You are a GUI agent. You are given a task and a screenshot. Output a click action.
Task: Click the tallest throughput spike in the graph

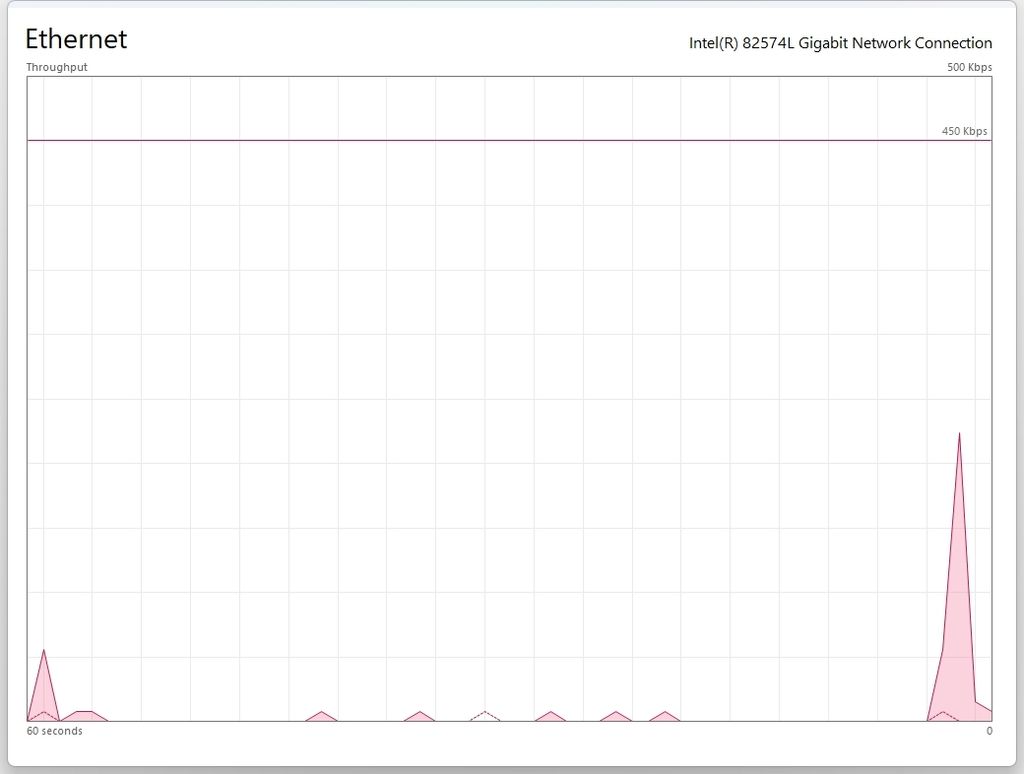click(959, 577)
